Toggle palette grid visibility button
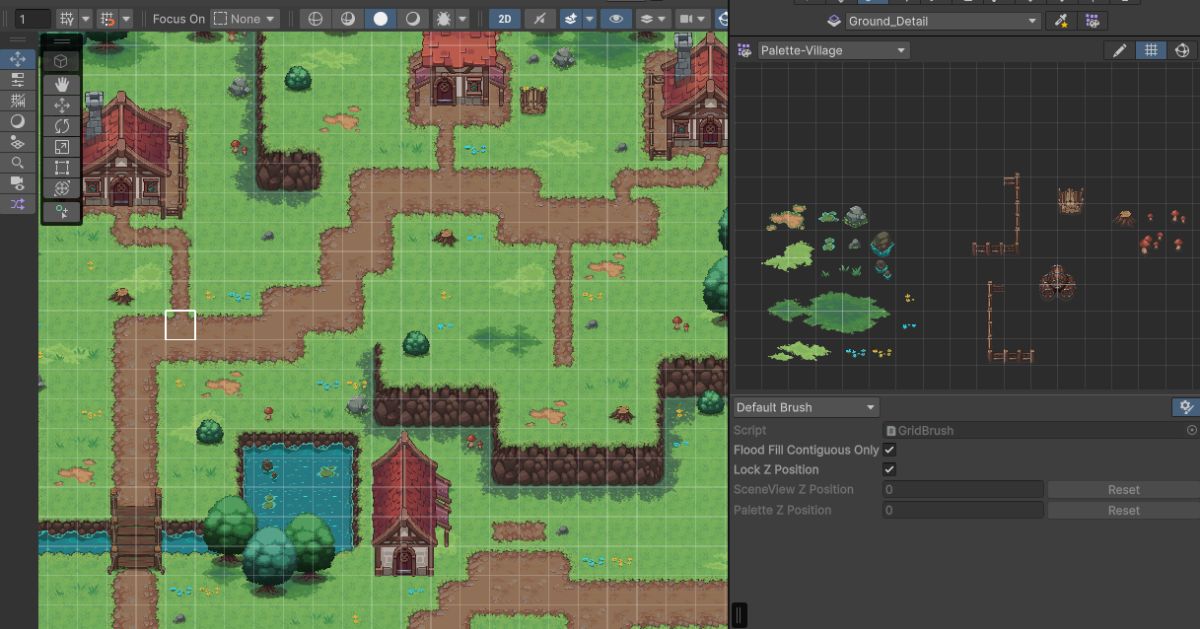Viewport: 1200px width, 629px height. click(1151, 51)
